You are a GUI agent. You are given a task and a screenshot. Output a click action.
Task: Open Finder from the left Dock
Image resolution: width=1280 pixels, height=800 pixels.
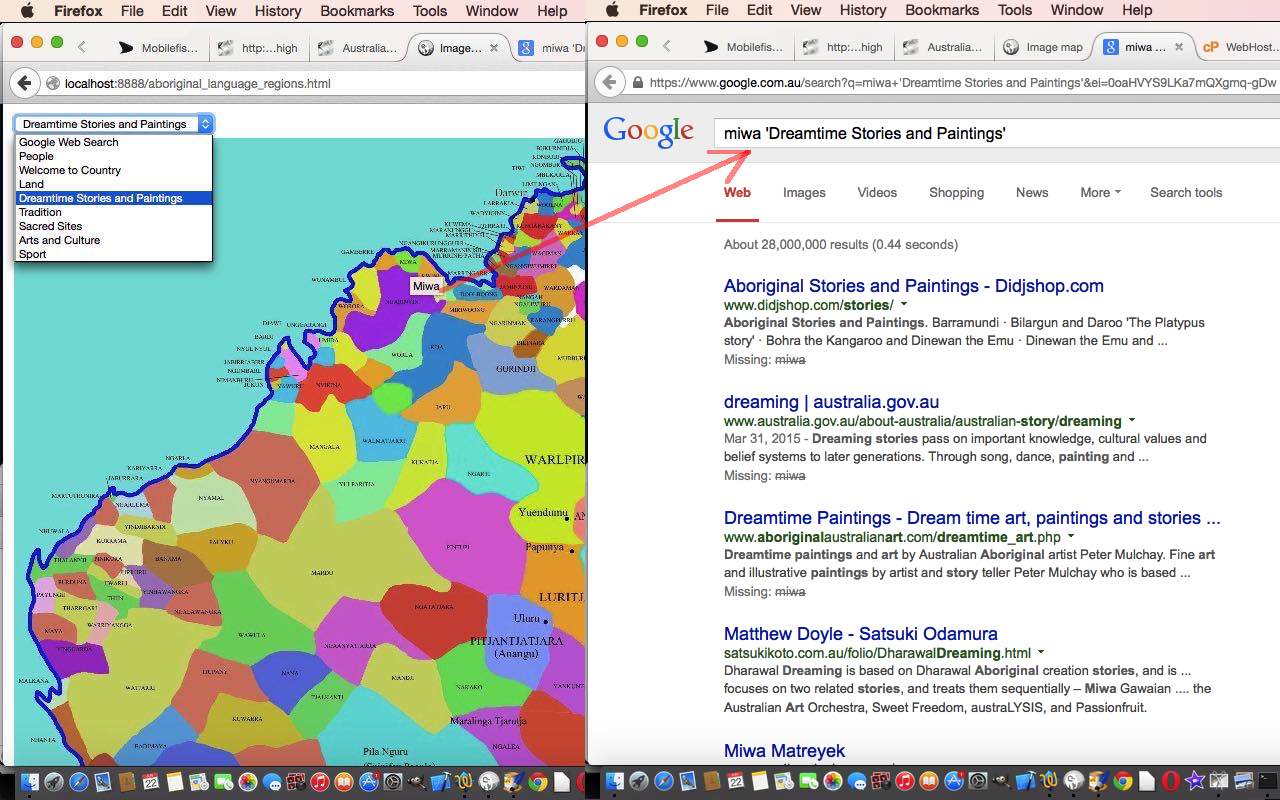coord(30,782)
